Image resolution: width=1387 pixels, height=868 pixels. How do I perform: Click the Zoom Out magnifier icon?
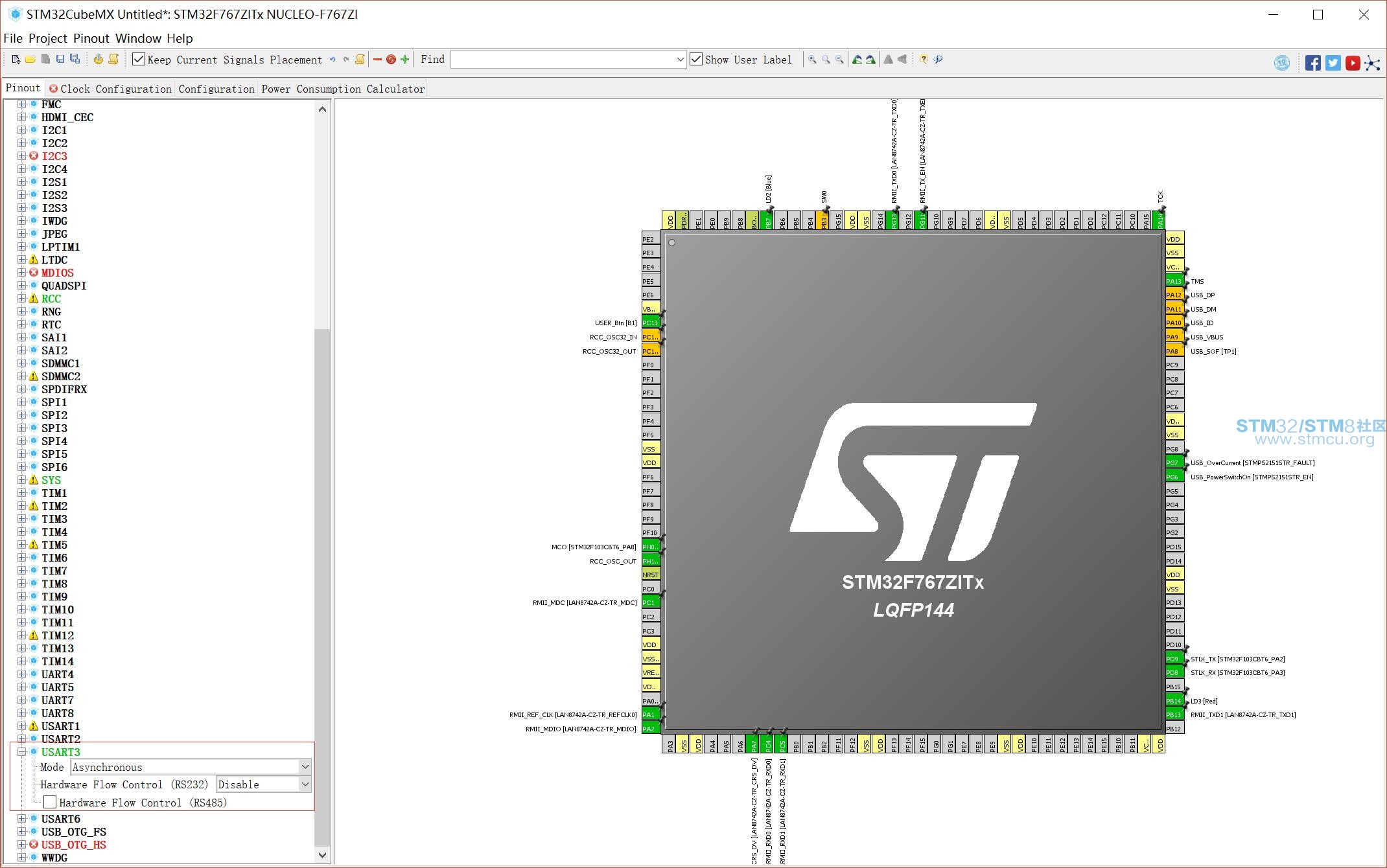tap(839, 60)
